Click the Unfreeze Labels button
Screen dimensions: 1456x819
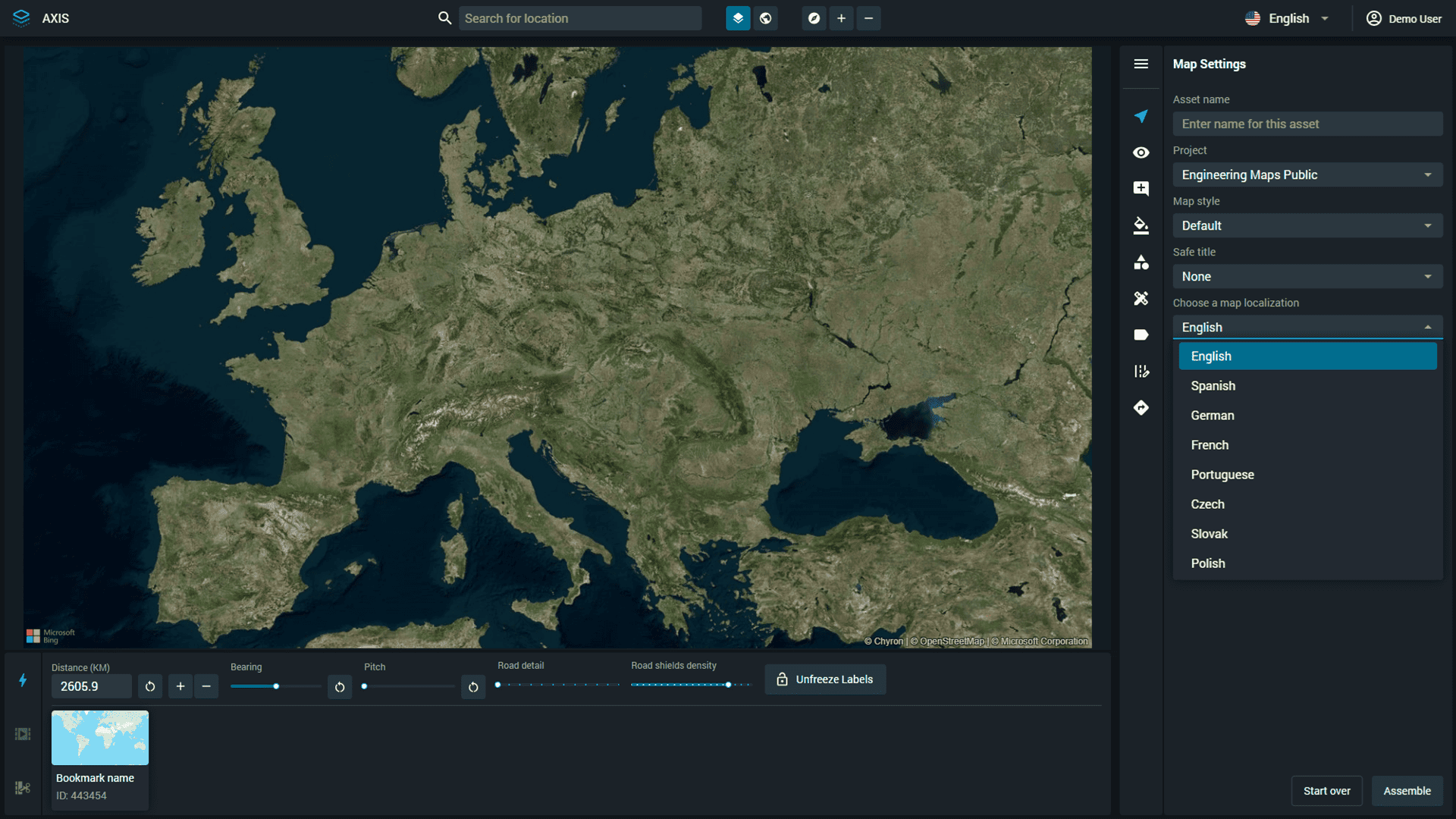pos(825,679)
